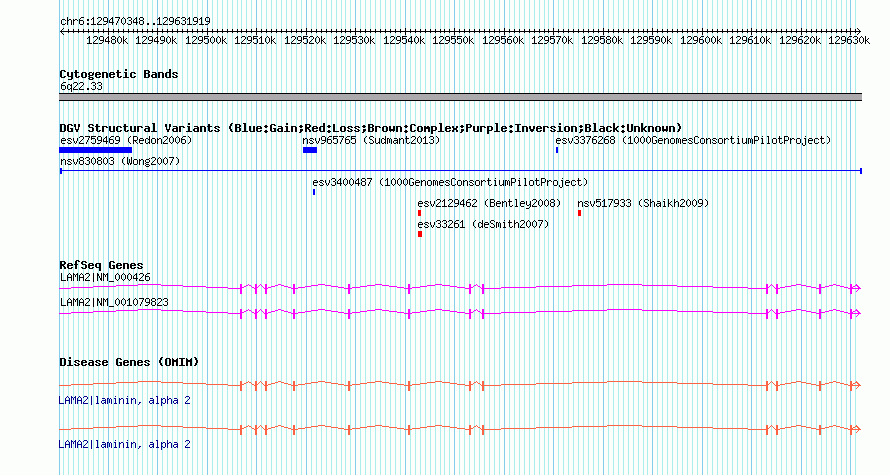Select the LAMA2 NM_001079823 magenta gene track

tap(460, 313)
